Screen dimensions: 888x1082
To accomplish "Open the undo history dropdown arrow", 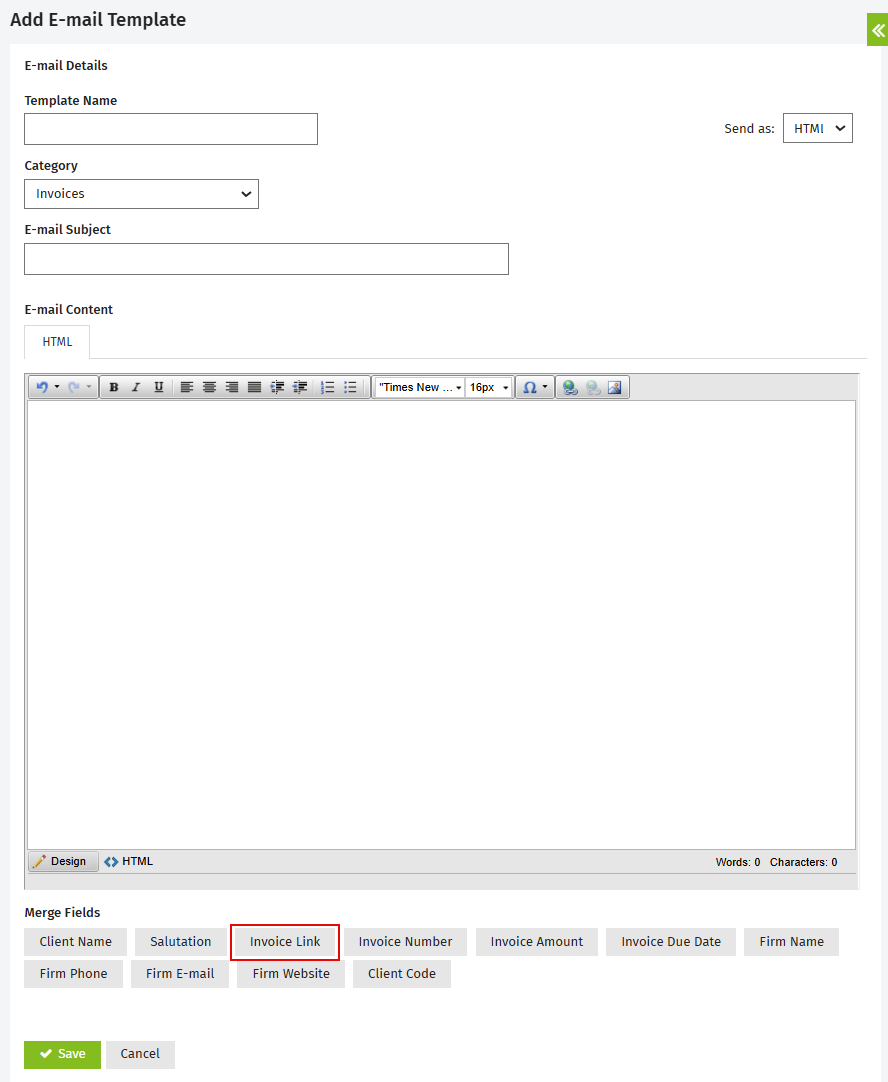I will [57, 387].
